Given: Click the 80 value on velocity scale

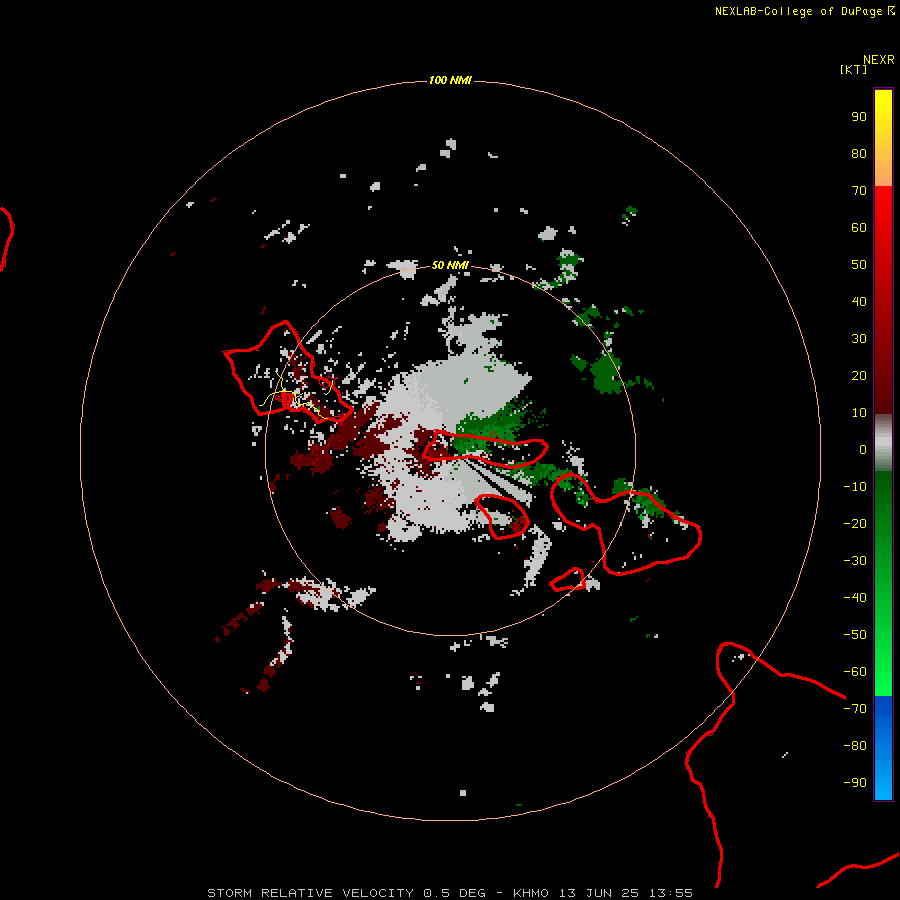Looking at the screenshot, I should (x=859, y=154).
